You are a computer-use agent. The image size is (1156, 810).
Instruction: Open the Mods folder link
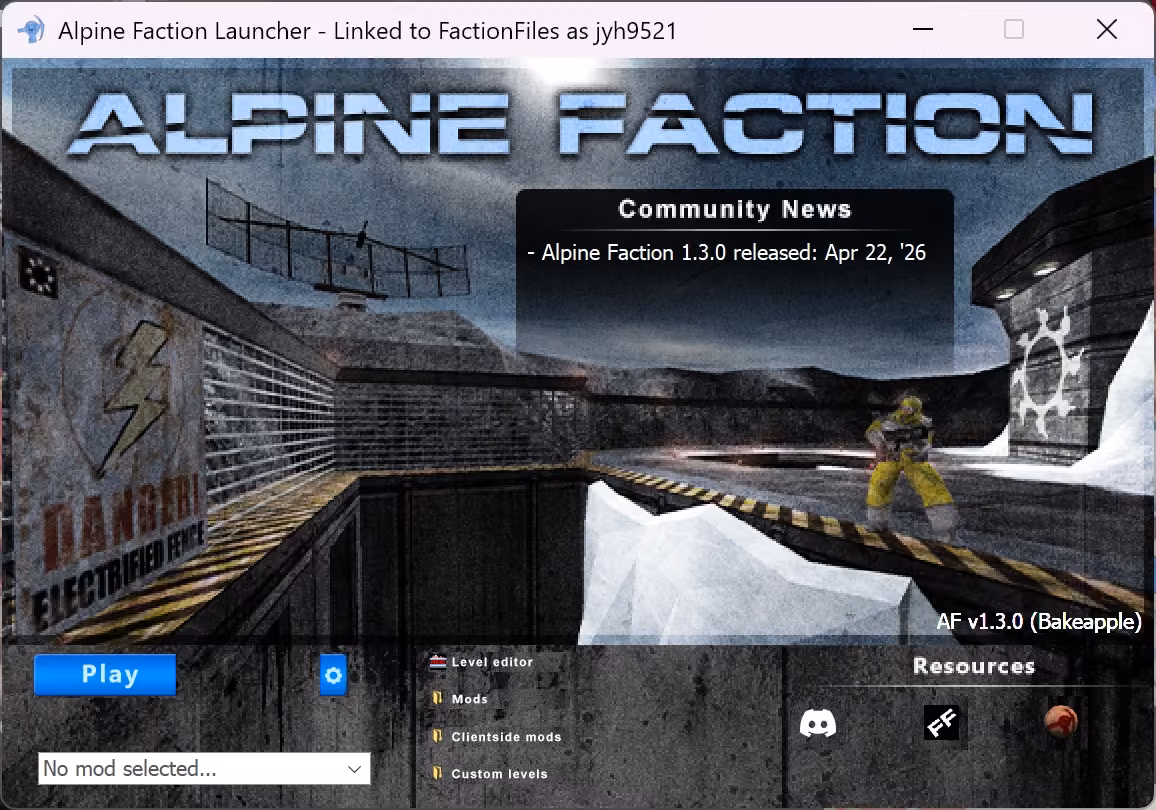[470, 699]
